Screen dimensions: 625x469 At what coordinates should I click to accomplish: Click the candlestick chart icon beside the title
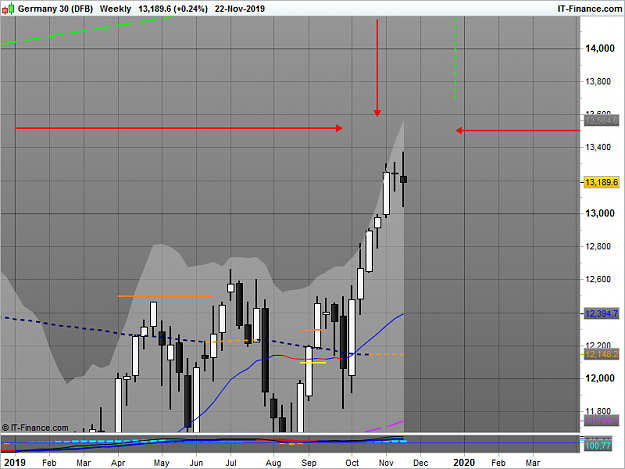8,8
